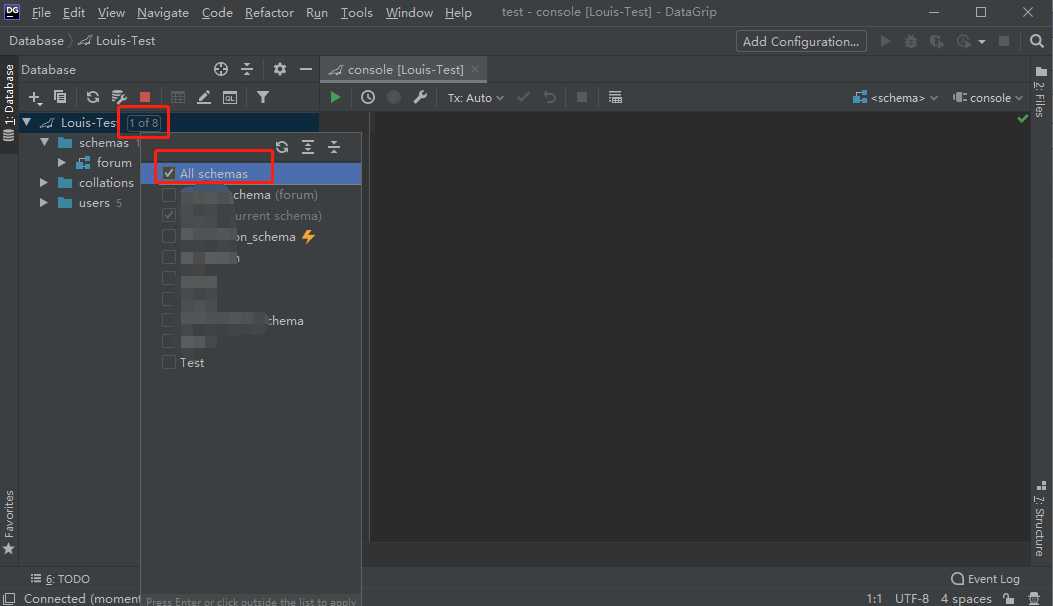Toggle the All schemas checkbox
This screenshot has width=1053, height=606.
pos(169,173)
